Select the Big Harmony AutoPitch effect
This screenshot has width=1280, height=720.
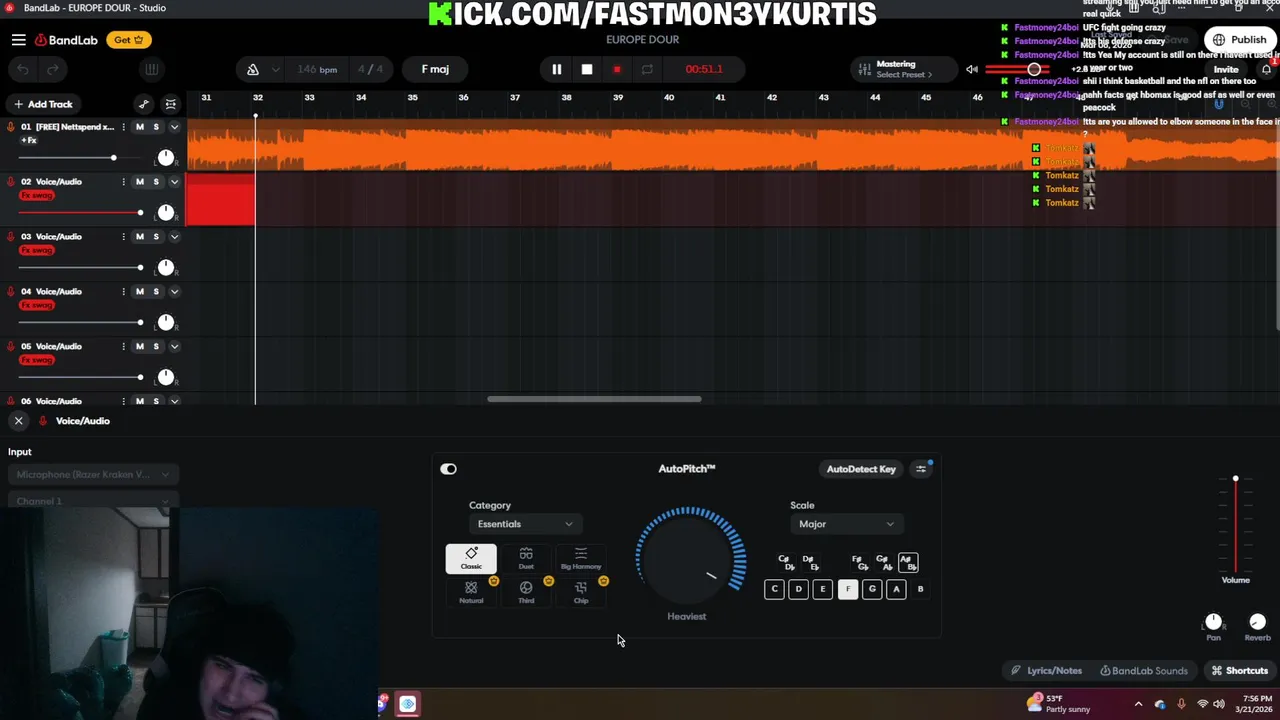coord(581,559)
